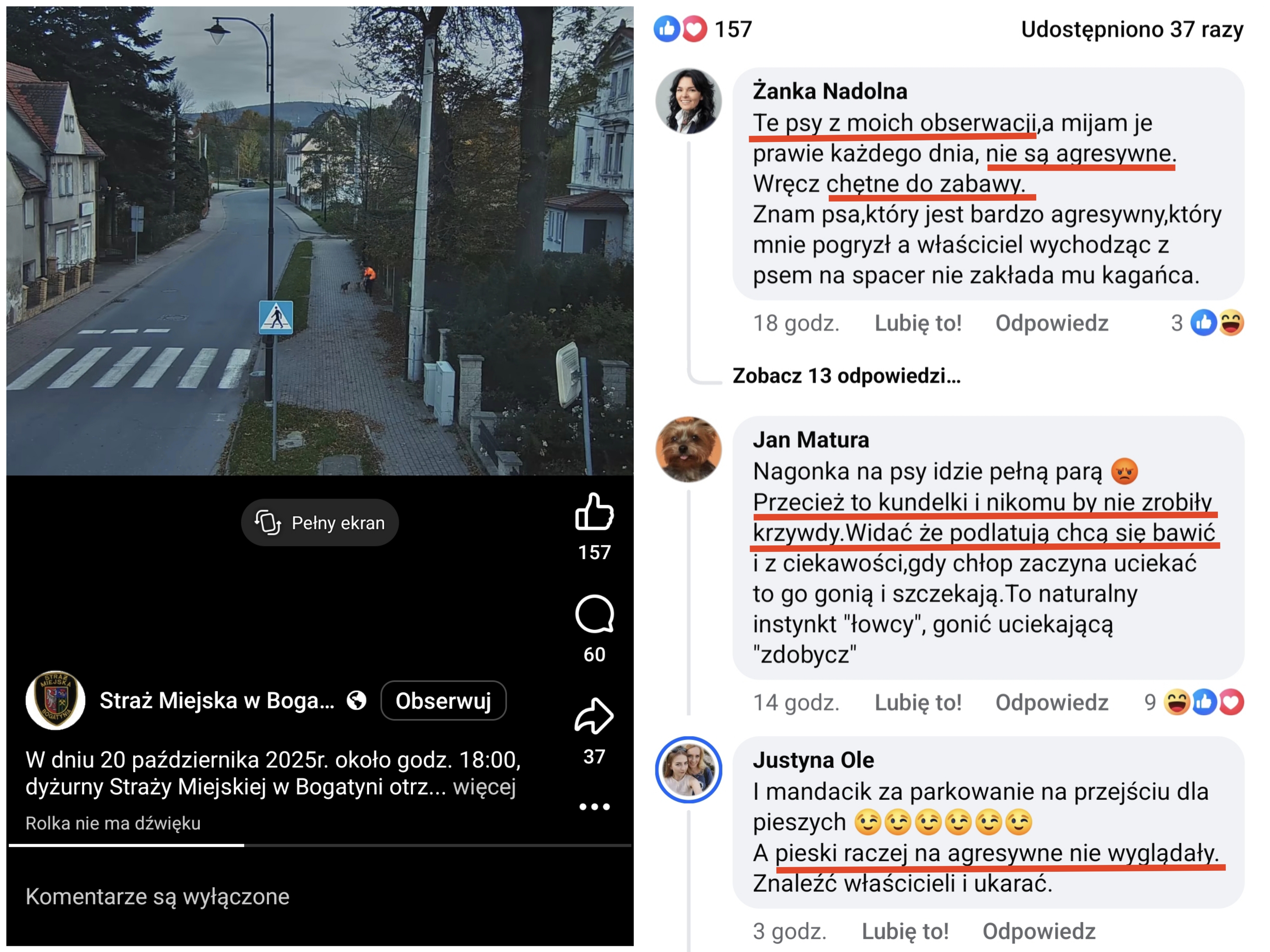Like the reel with thumbs-up icon
This screenshot has width=1270, height=952.
594,511
